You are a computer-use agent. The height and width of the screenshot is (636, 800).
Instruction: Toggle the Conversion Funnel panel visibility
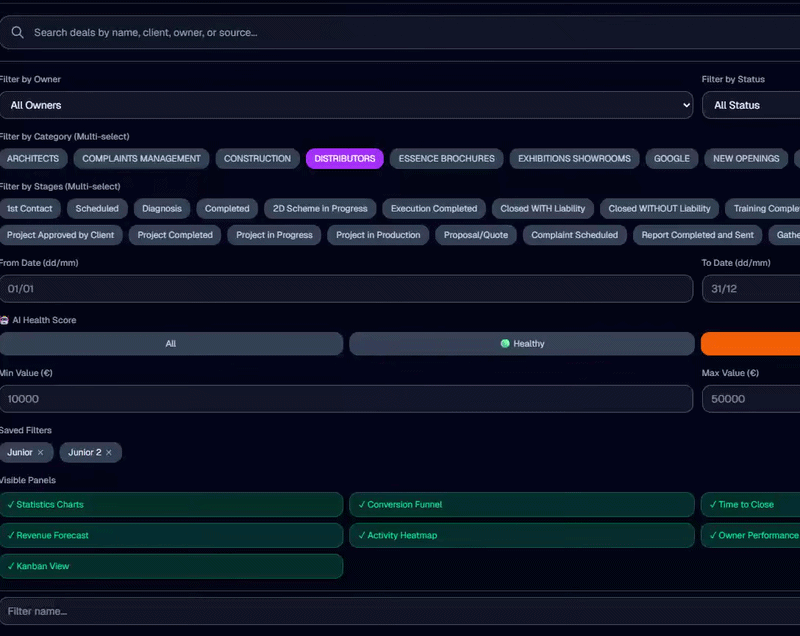[521, 505]
